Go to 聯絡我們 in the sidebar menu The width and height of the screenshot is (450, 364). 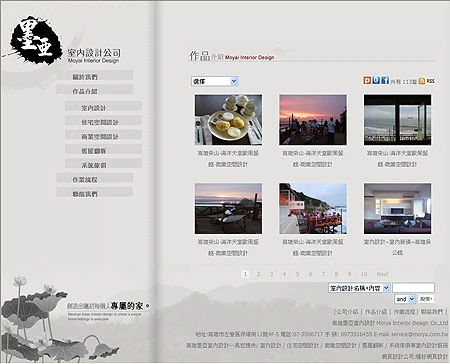(x=95, y=193)
